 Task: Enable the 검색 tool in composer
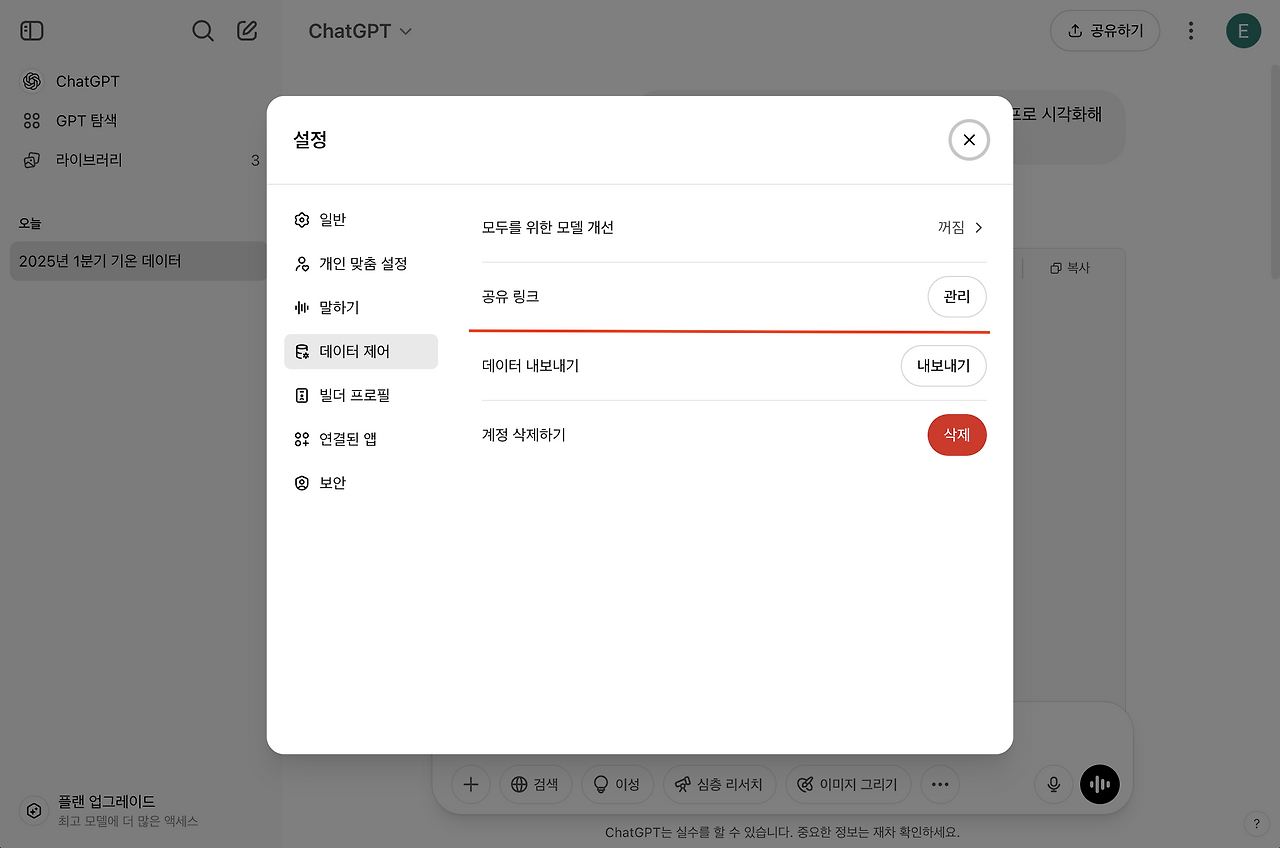pos(536,784)
